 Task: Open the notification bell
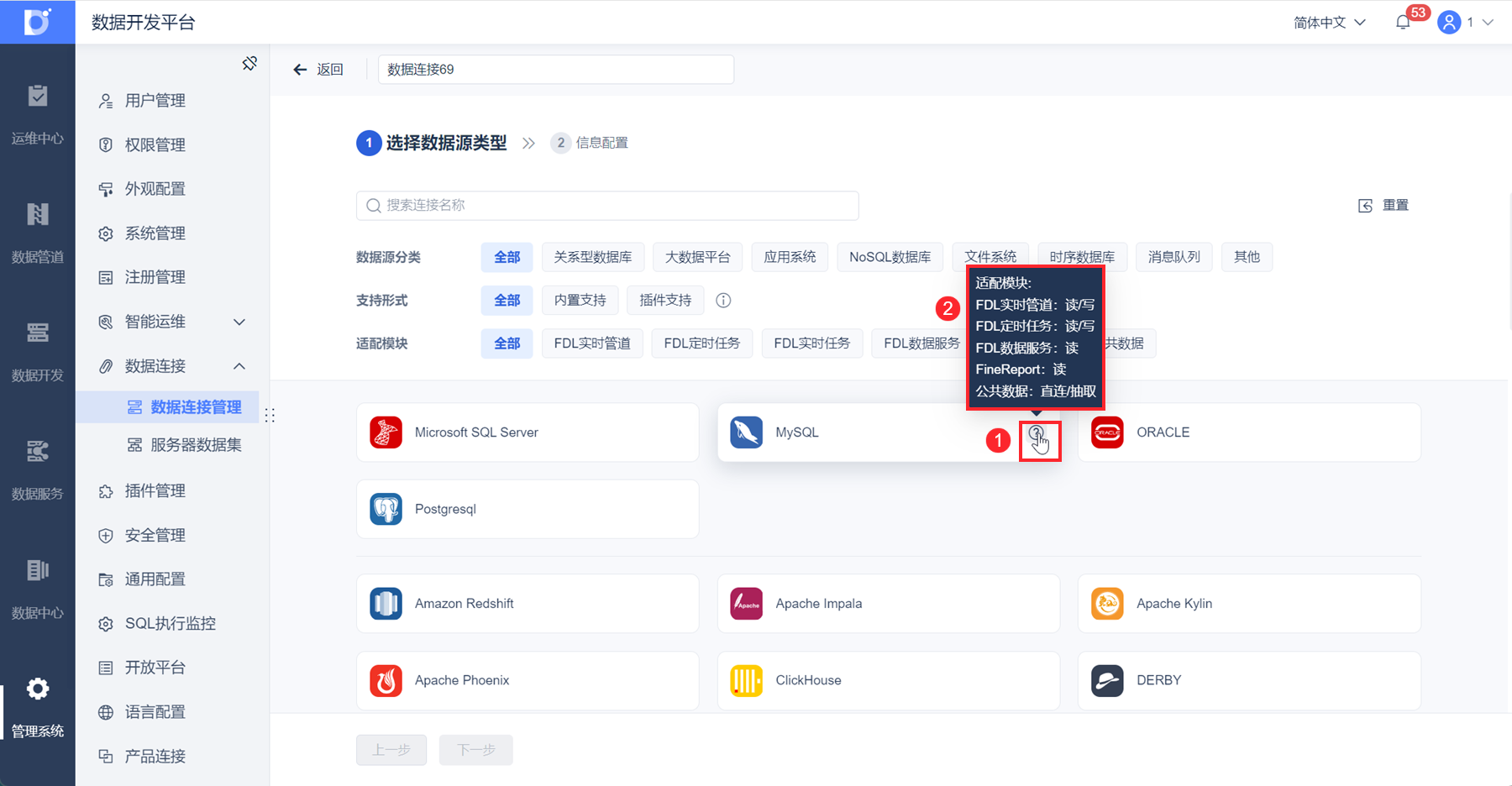click(x=1403, y=23)
